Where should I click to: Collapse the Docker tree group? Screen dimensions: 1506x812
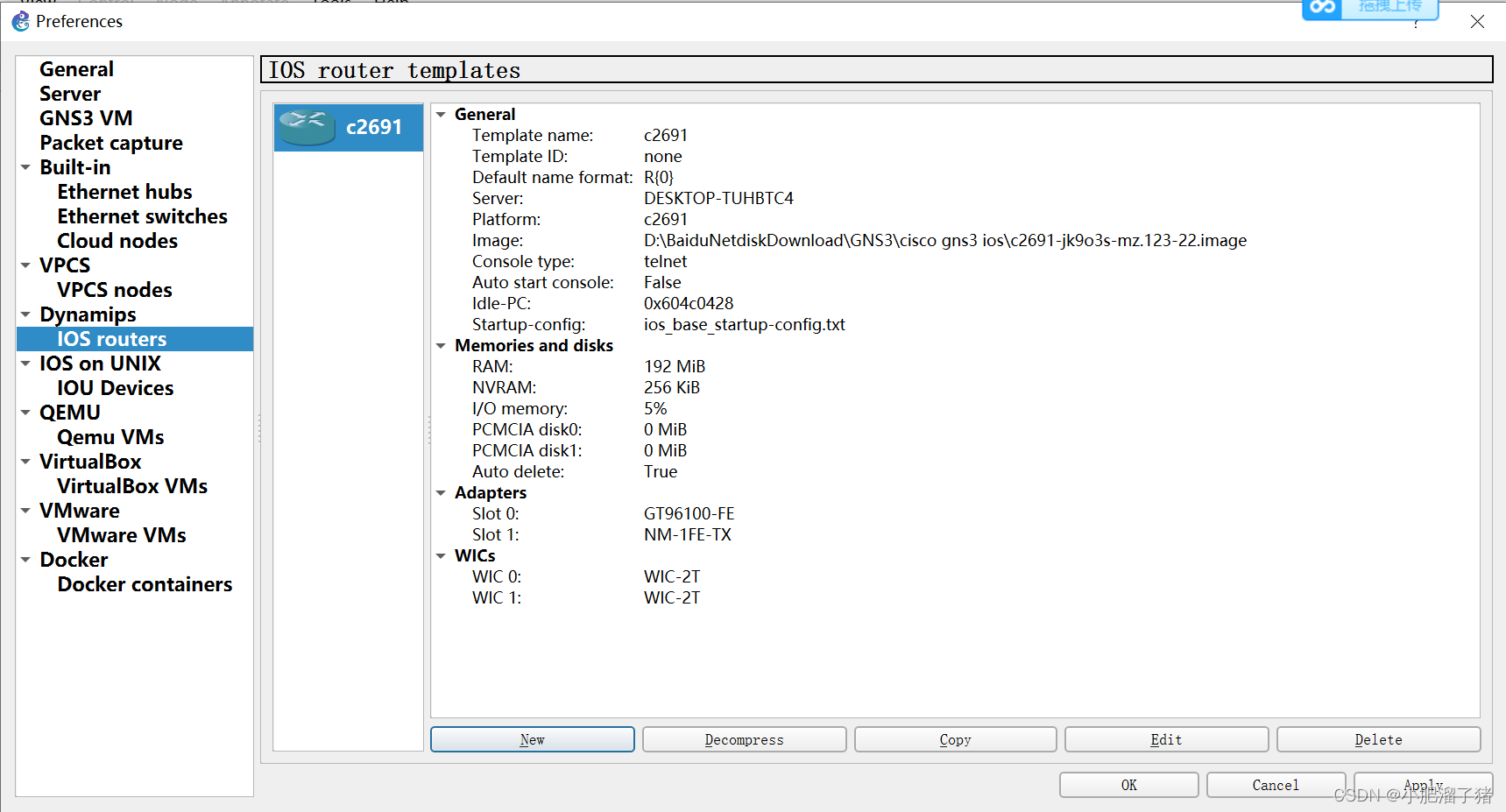[25, 560]
